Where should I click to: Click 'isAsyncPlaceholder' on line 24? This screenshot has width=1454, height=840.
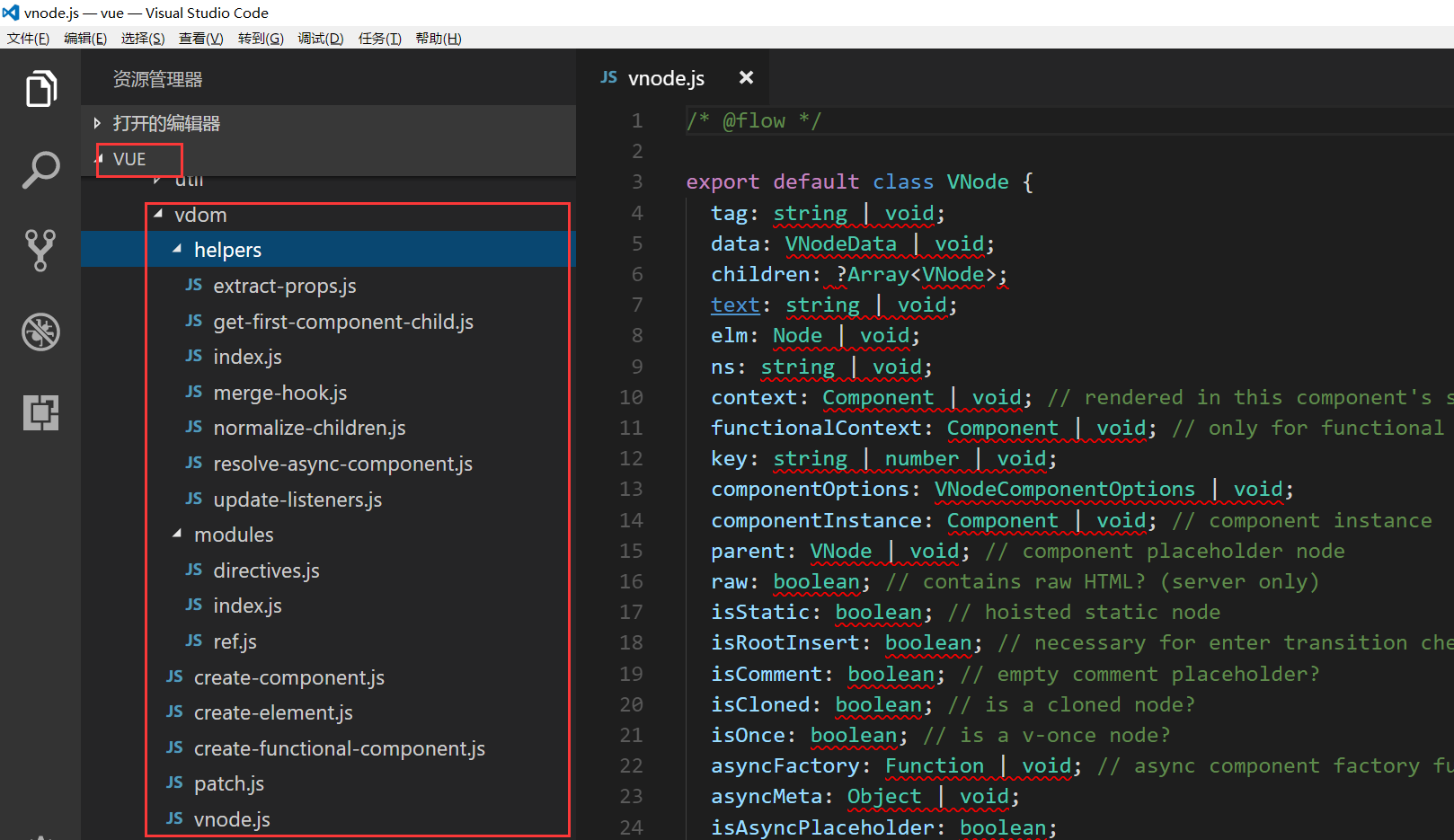pos(822,827)
